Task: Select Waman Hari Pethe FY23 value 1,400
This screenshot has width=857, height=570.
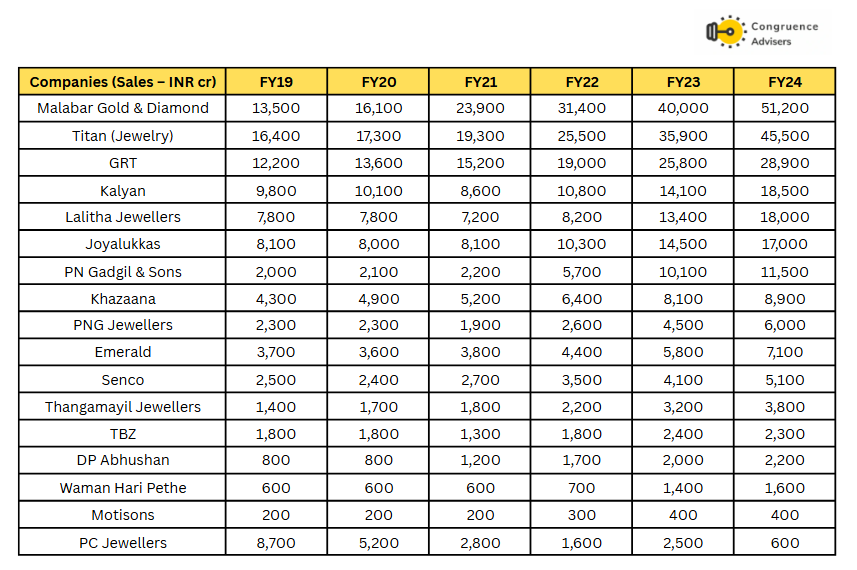Action: (683, 488)
